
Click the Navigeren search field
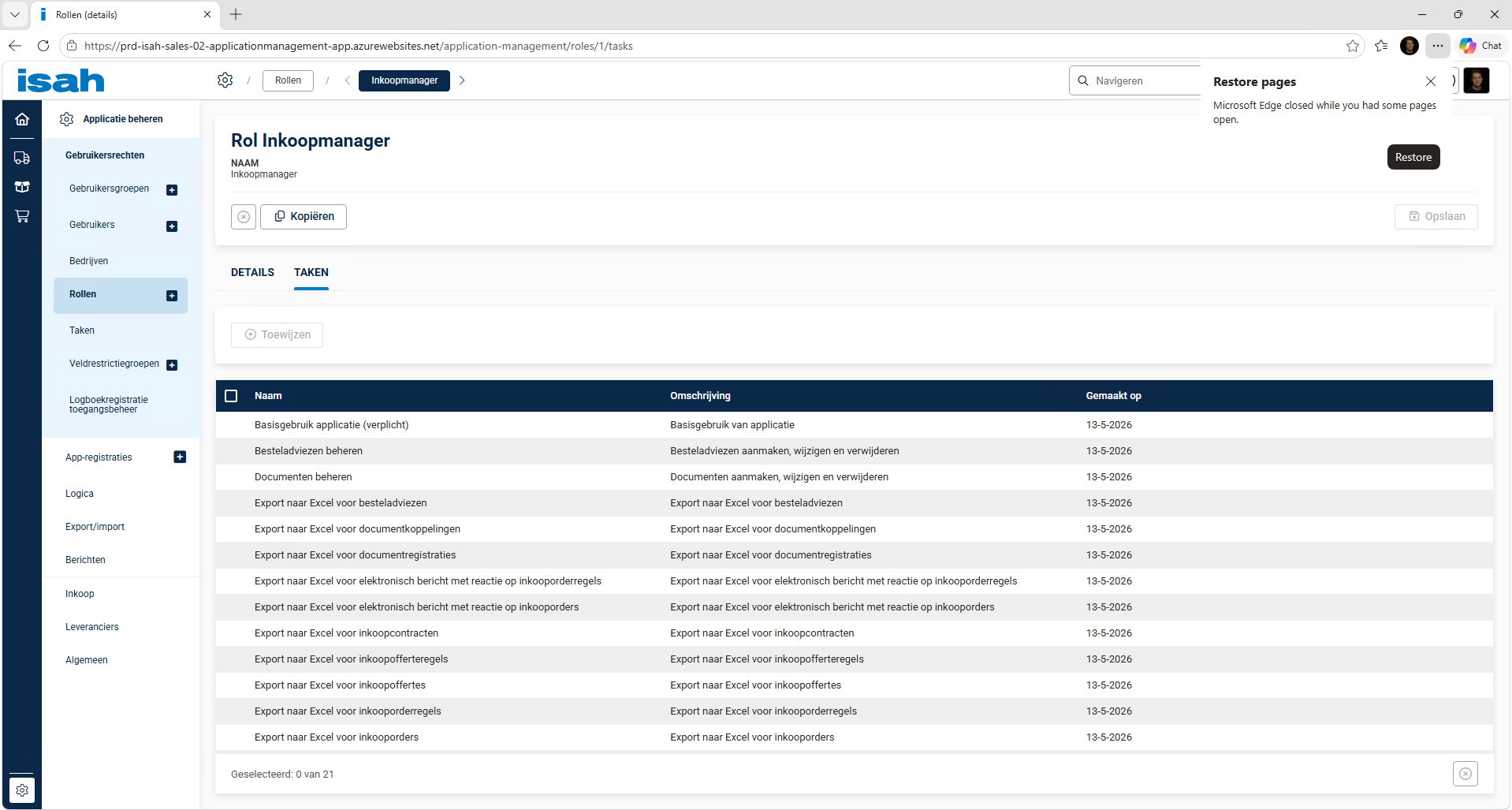tap(1136, 80)
